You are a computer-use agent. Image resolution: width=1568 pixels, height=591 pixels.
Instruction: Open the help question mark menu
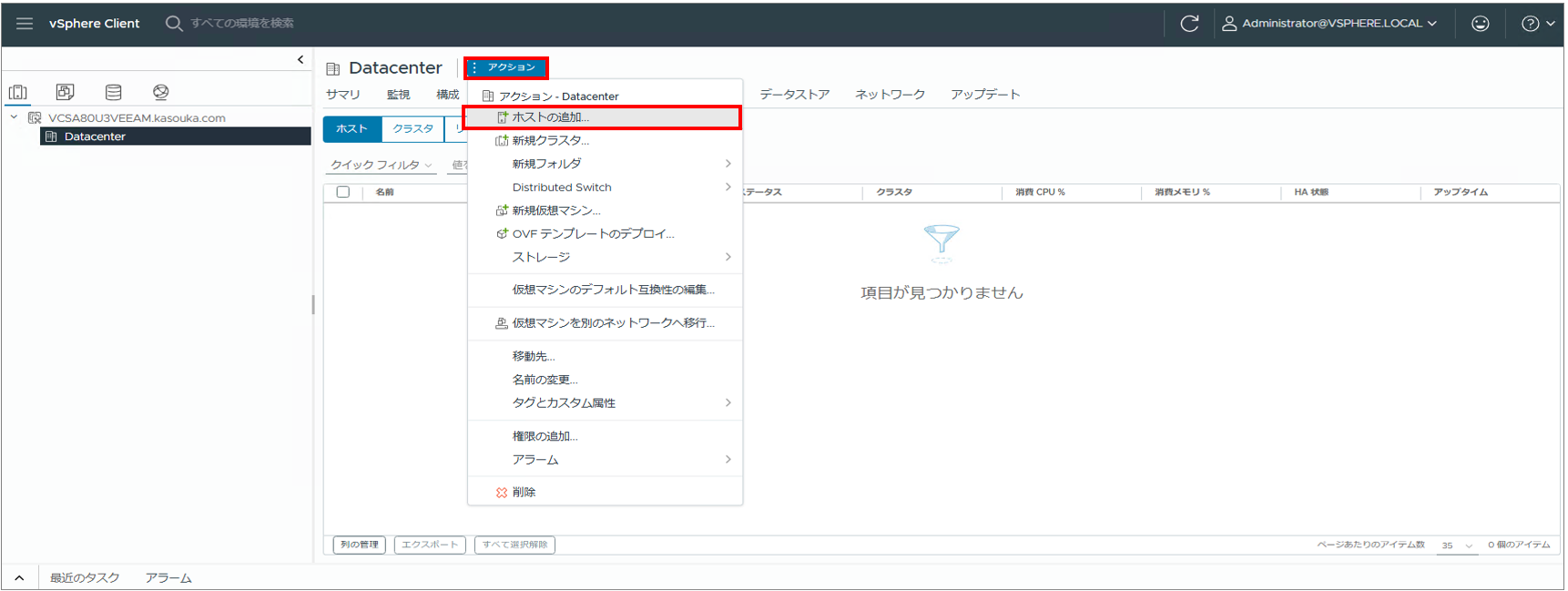point(1538,24)
